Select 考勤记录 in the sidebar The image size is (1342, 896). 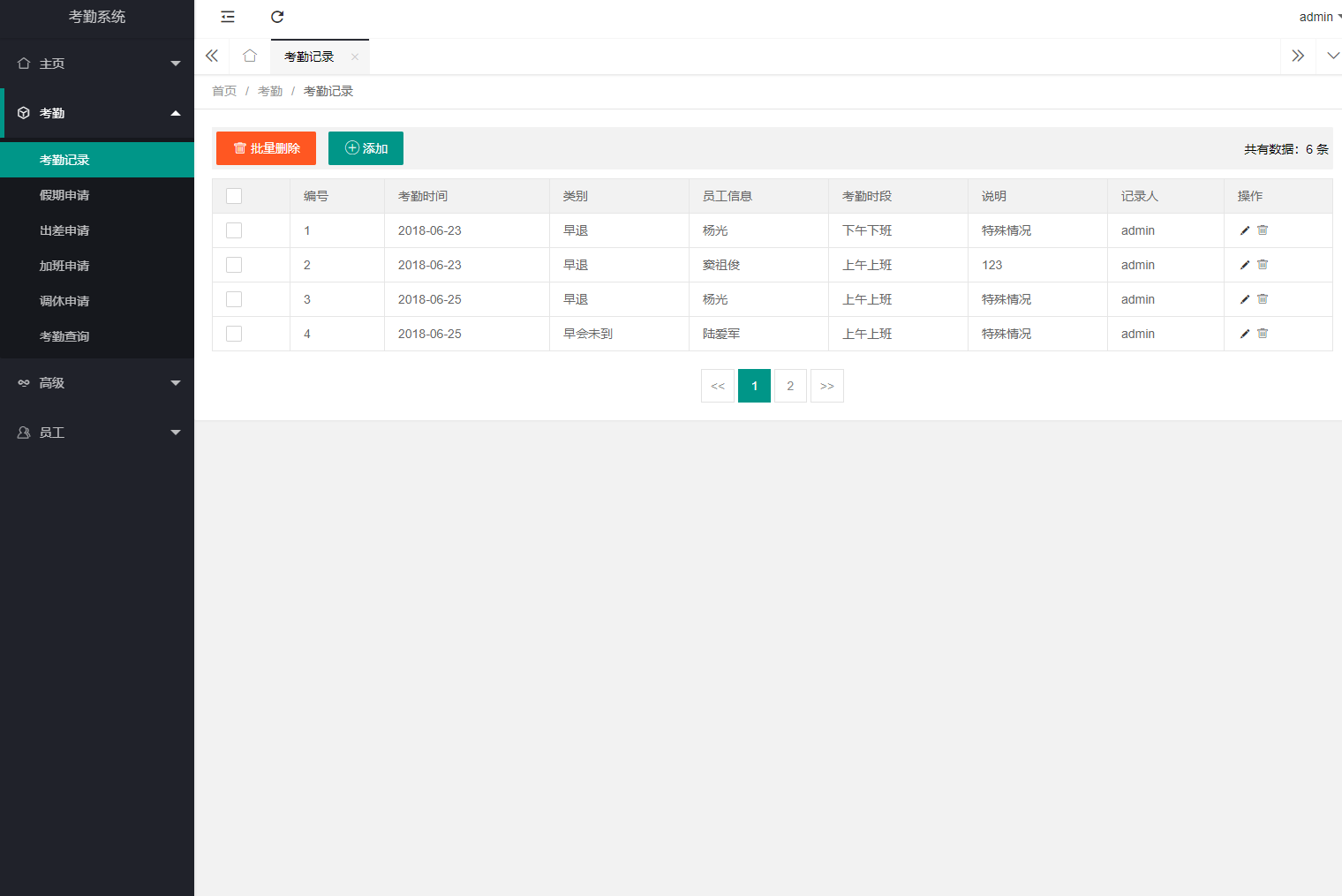(97, 160)
